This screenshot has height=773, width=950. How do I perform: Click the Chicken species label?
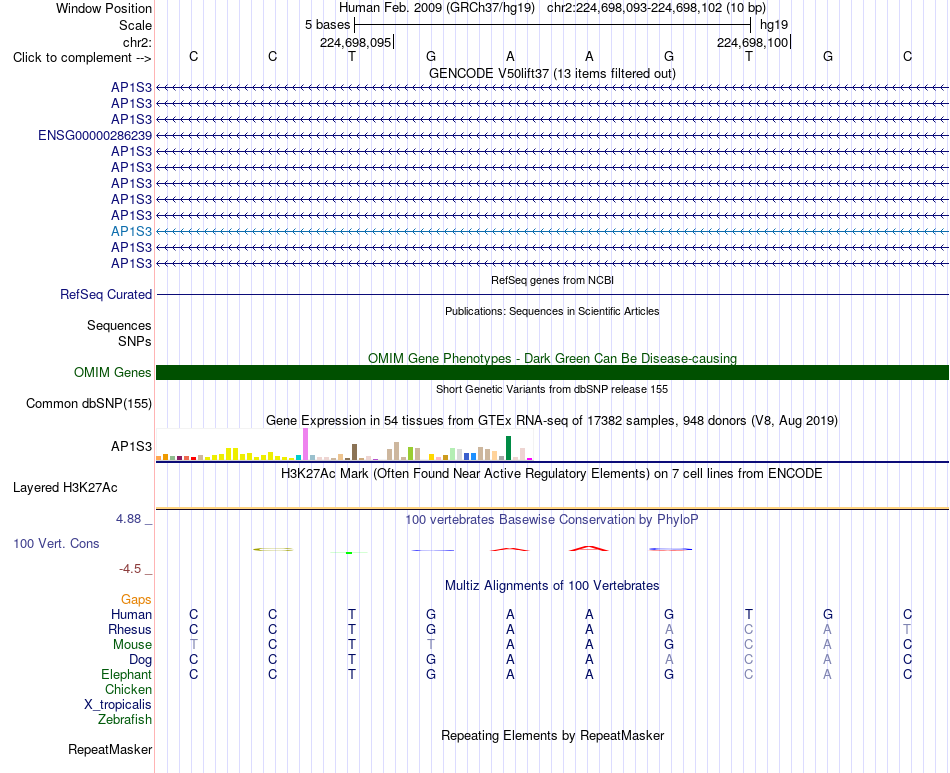tap(128, 690)
